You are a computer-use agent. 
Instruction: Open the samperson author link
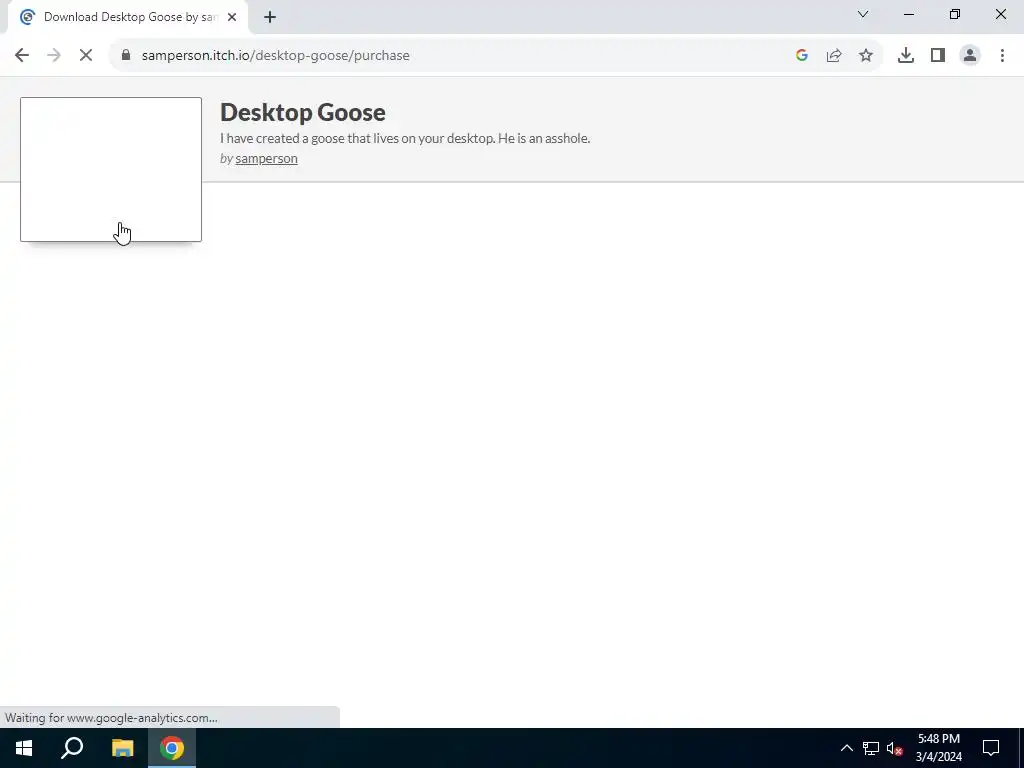click(x=266, y=159)
